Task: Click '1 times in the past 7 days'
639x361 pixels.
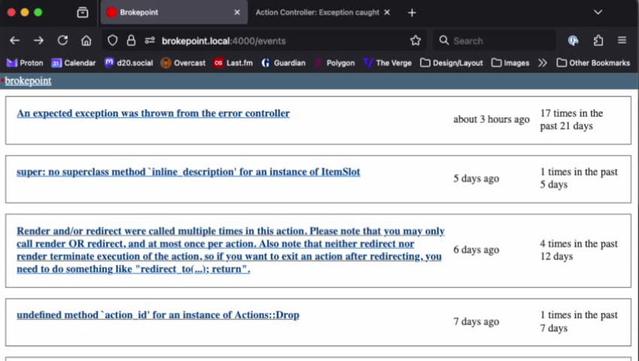Action: tap(579, 321)
